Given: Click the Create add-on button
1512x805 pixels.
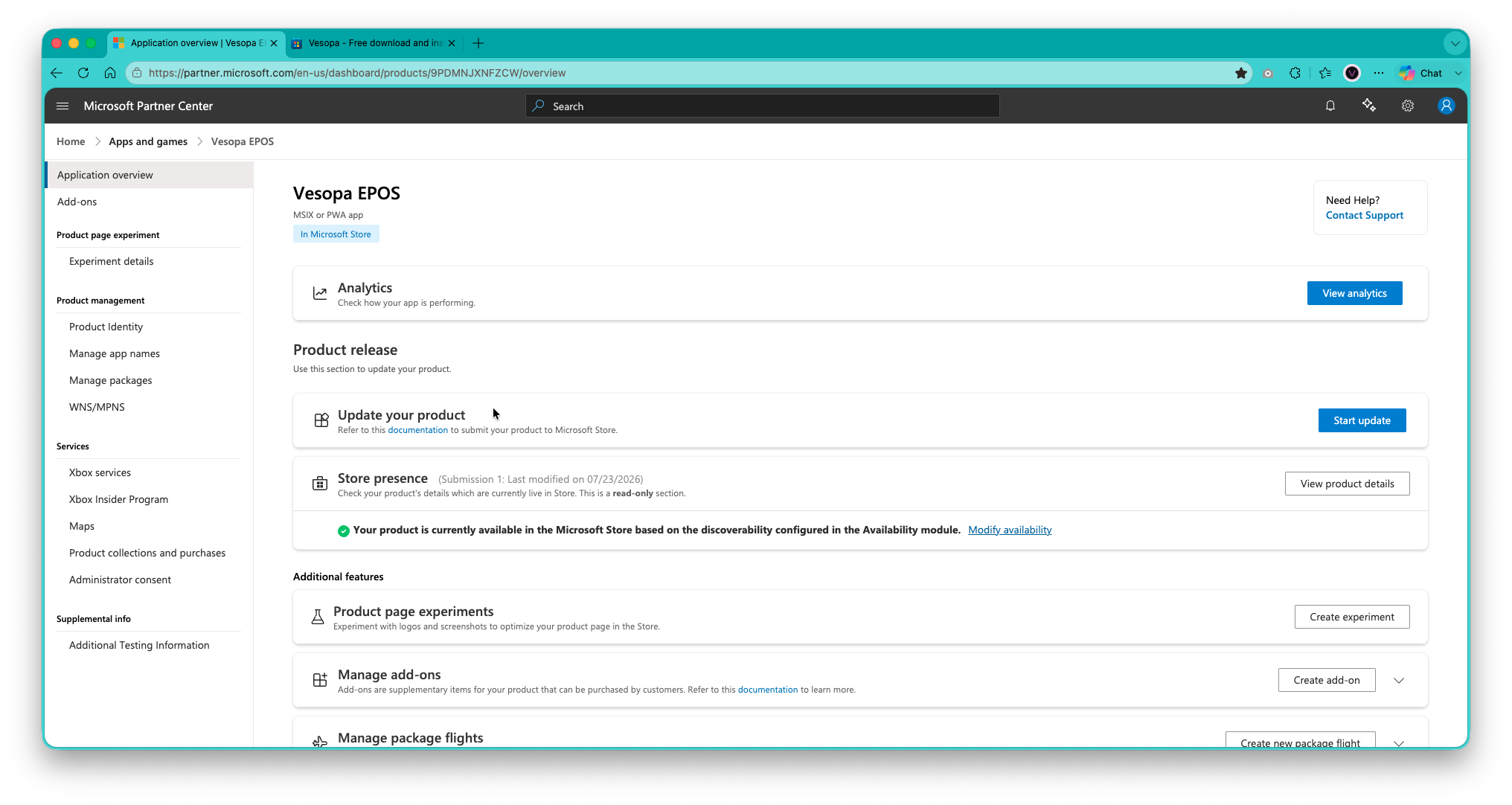Looking at the screenshot, I should 1327,680.
